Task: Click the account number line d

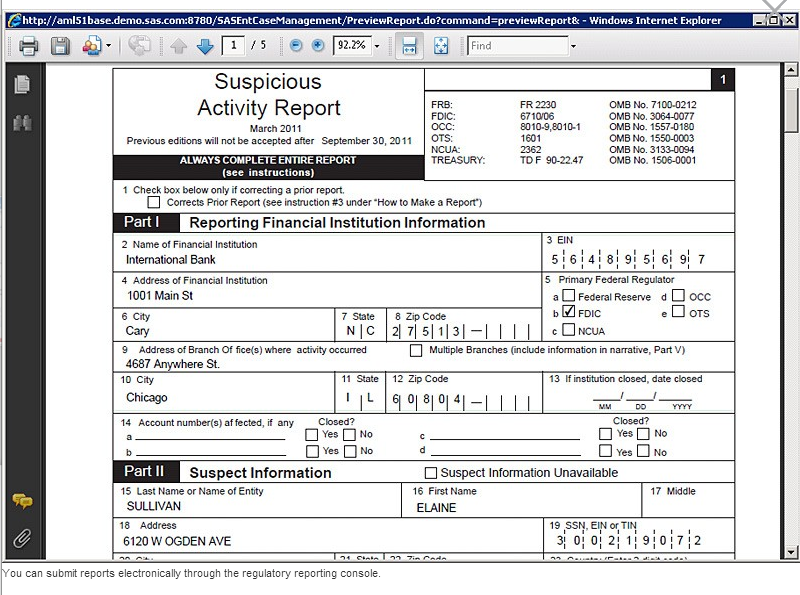Action: (506, 451)
